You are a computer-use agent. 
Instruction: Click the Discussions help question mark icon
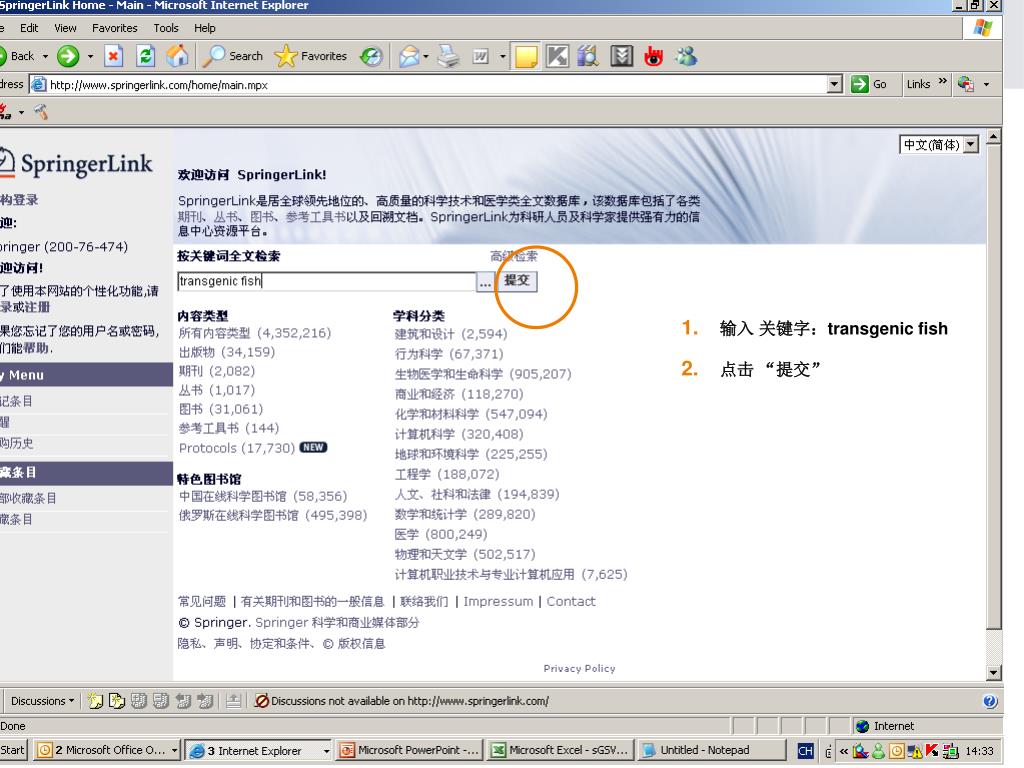point(990,701)
